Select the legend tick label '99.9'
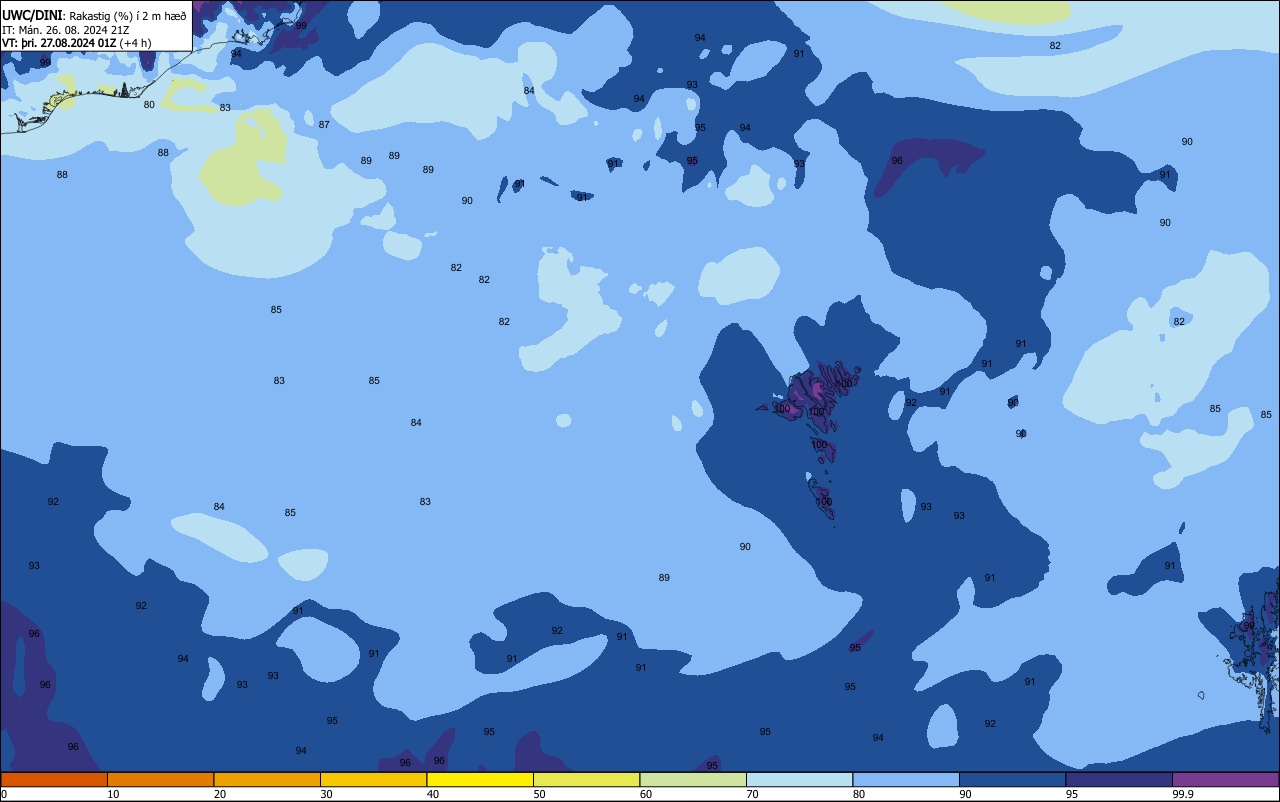Viewport: 1280px width, 802px height. (x=1184, y=794)
